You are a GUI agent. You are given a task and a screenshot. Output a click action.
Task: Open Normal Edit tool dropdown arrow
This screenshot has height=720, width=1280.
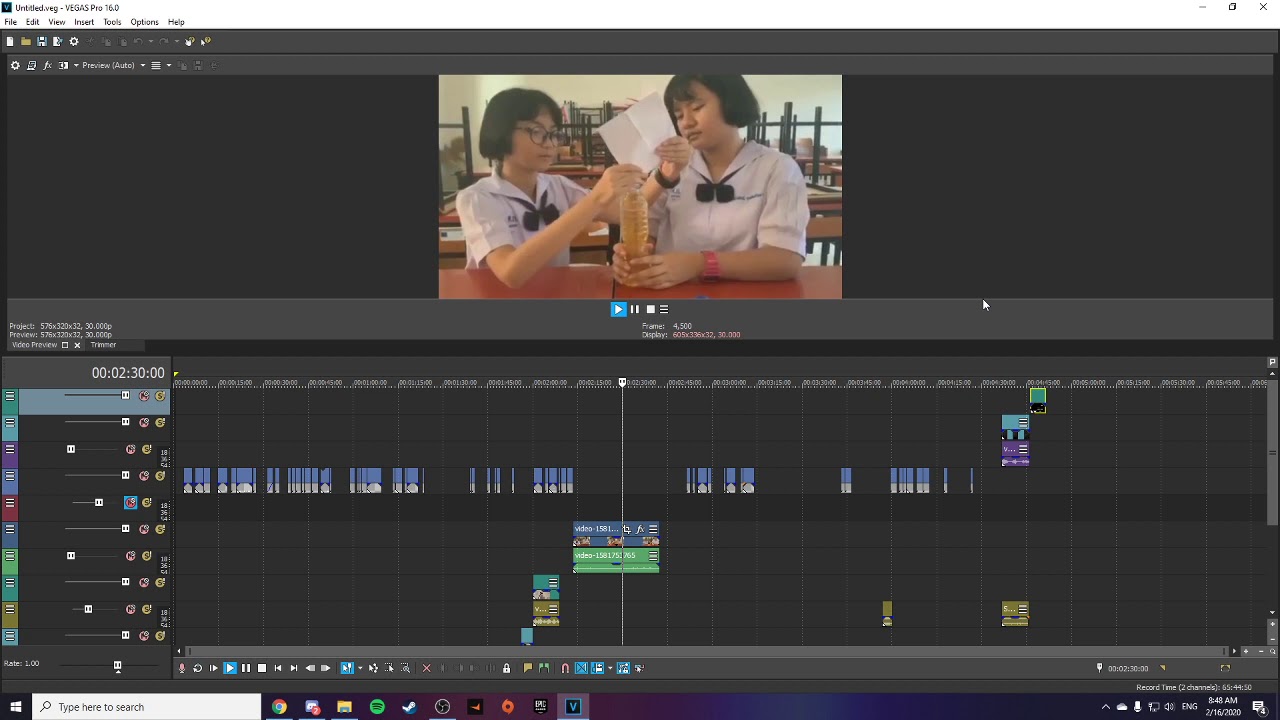tap(360, 668)
